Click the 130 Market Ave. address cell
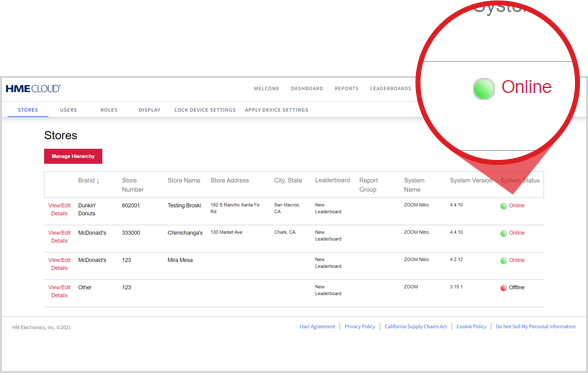This screenshot has height=373, width=588. (226, 232)
